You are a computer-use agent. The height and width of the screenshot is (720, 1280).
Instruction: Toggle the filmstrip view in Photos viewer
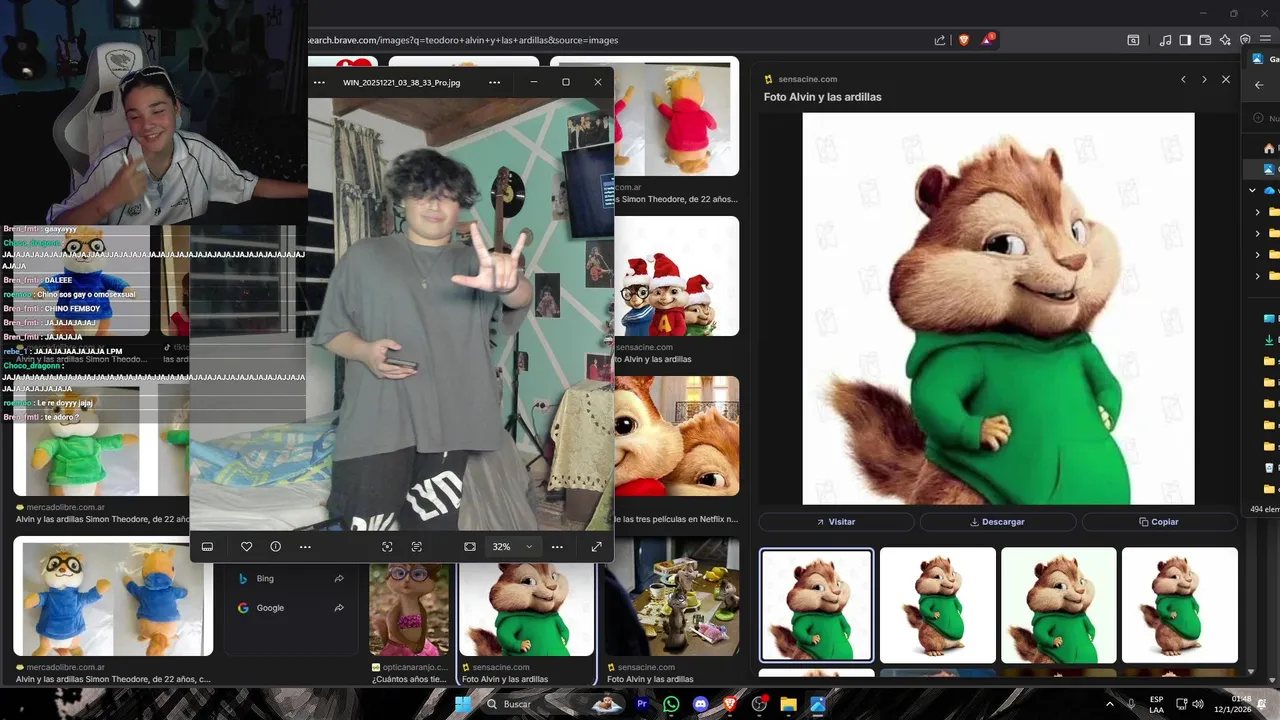click(207, 547)
